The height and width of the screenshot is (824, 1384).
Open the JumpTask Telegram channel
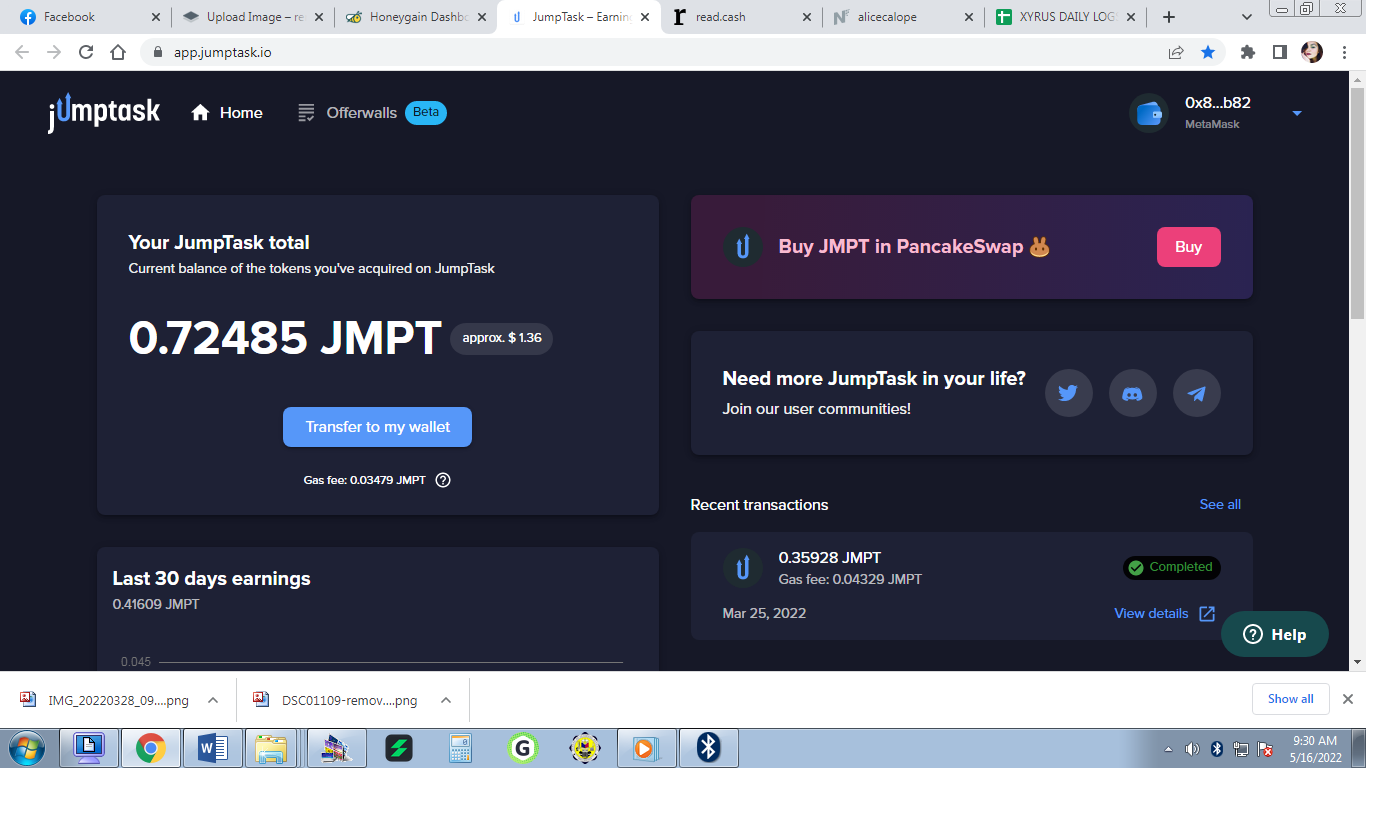[1196, 393]
